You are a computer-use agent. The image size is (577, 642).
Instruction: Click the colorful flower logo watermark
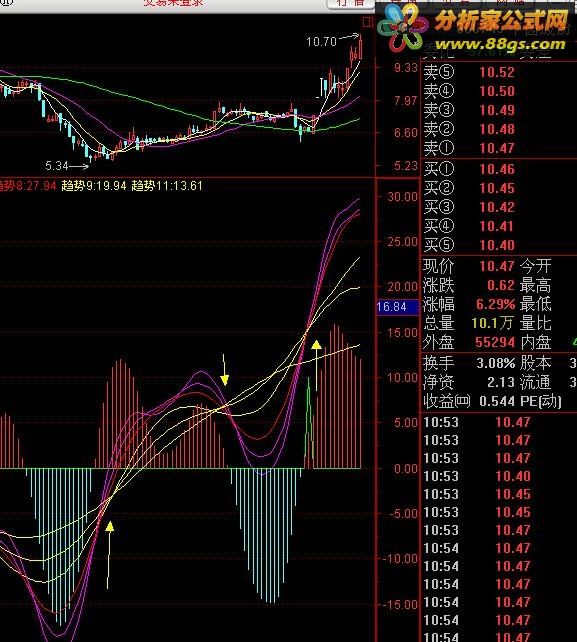pyautogui.click(x=402, y=29)
